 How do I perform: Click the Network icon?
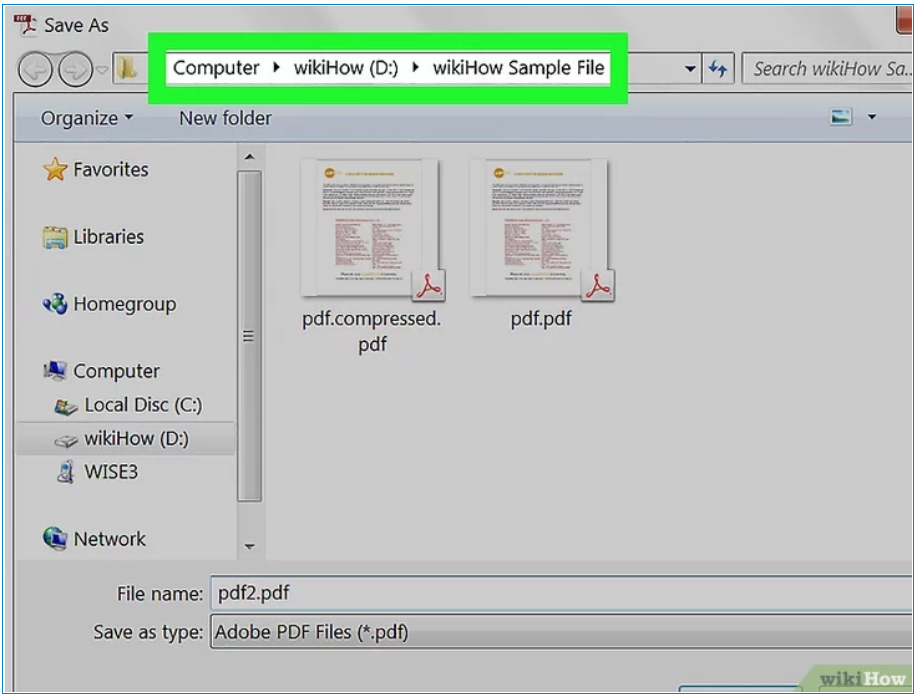coord(55,538)
